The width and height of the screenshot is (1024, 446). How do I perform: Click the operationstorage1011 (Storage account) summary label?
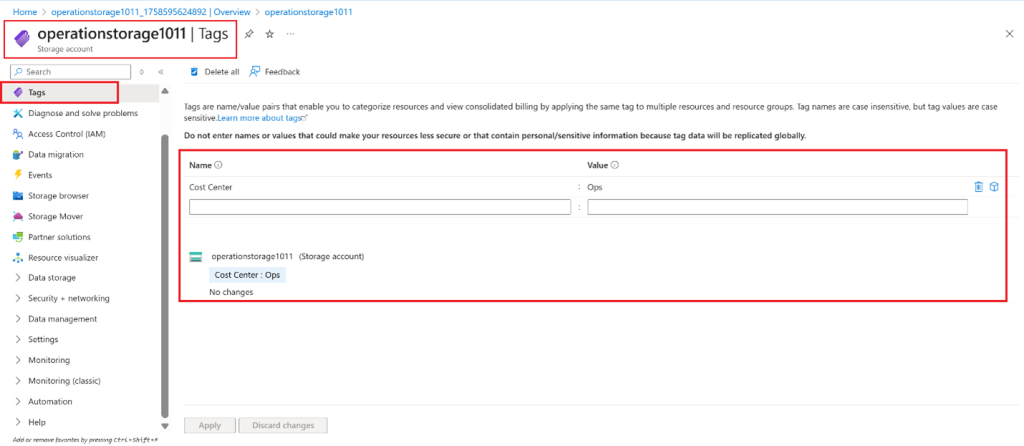[x=287, y=257]
